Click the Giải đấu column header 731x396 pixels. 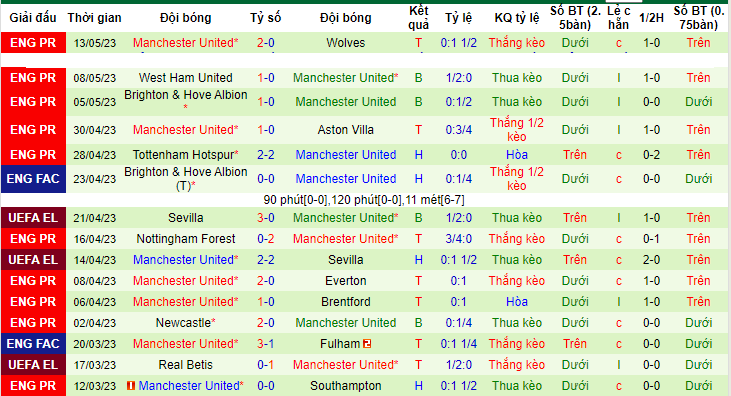tap(33, 18)
